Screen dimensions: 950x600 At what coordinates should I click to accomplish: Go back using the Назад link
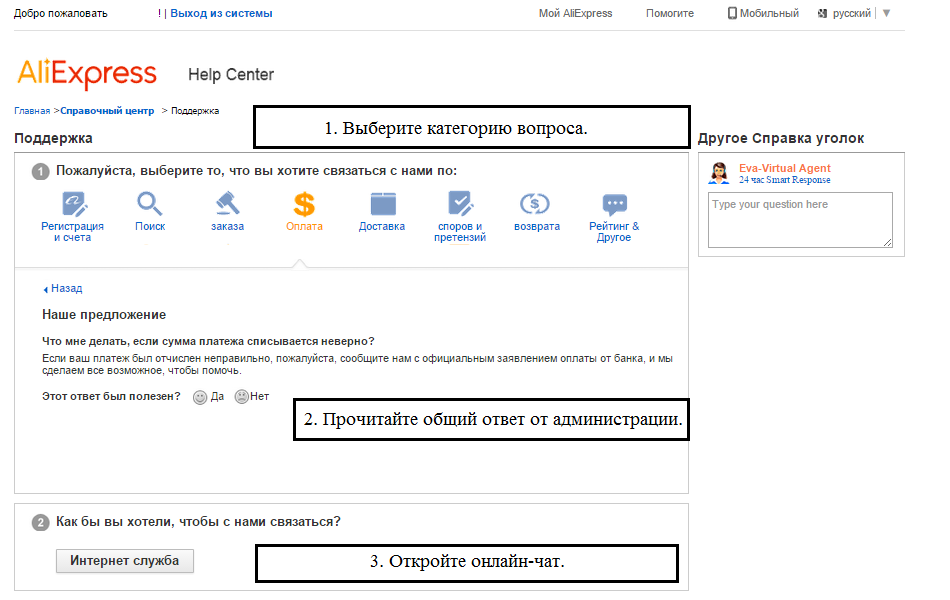pos(66,288)
